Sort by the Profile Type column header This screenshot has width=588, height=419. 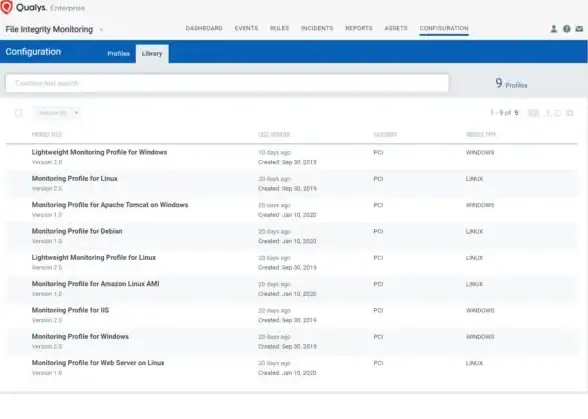pyautogui.click(x=481, y=134)
